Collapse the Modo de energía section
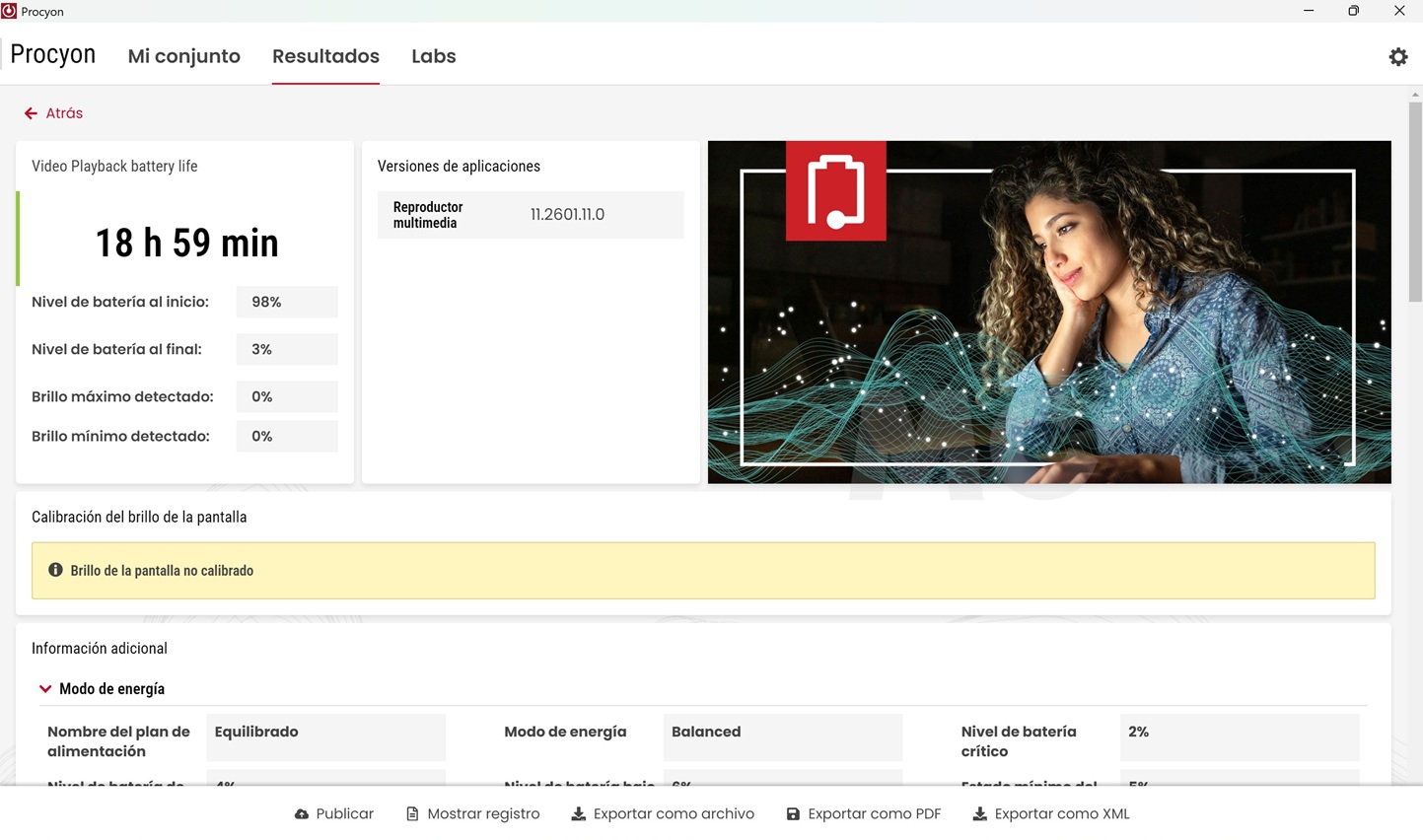This screenshot has width=1423, height=840. pyautogui.click(x=45, y=689)
